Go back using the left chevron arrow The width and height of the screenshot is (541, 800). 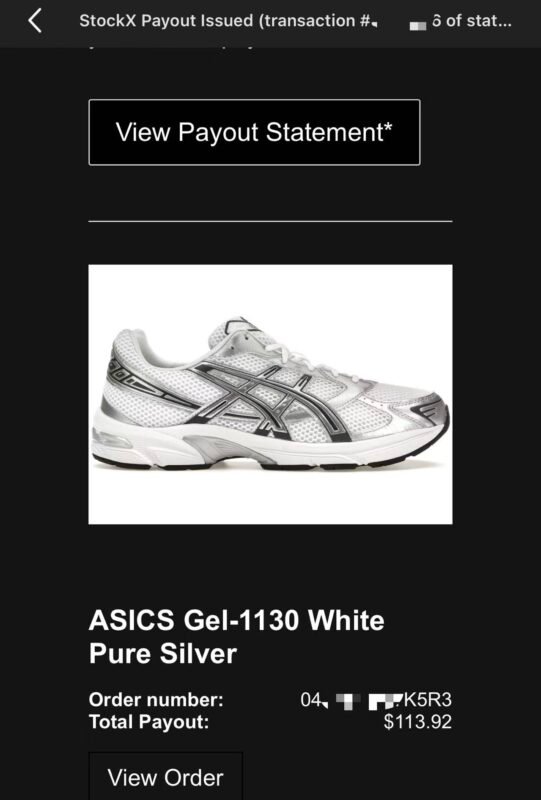coord(35,21)
